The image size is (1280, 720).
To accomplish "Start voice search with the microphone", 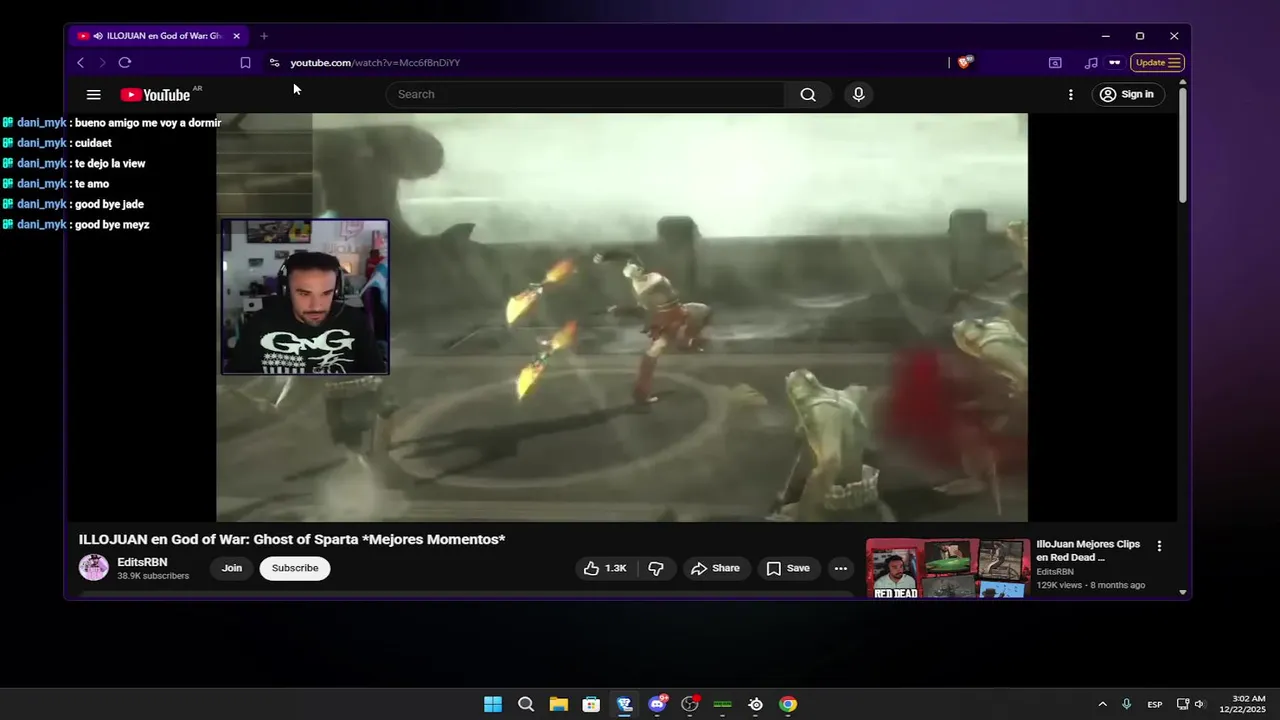I will pos(858,95).
